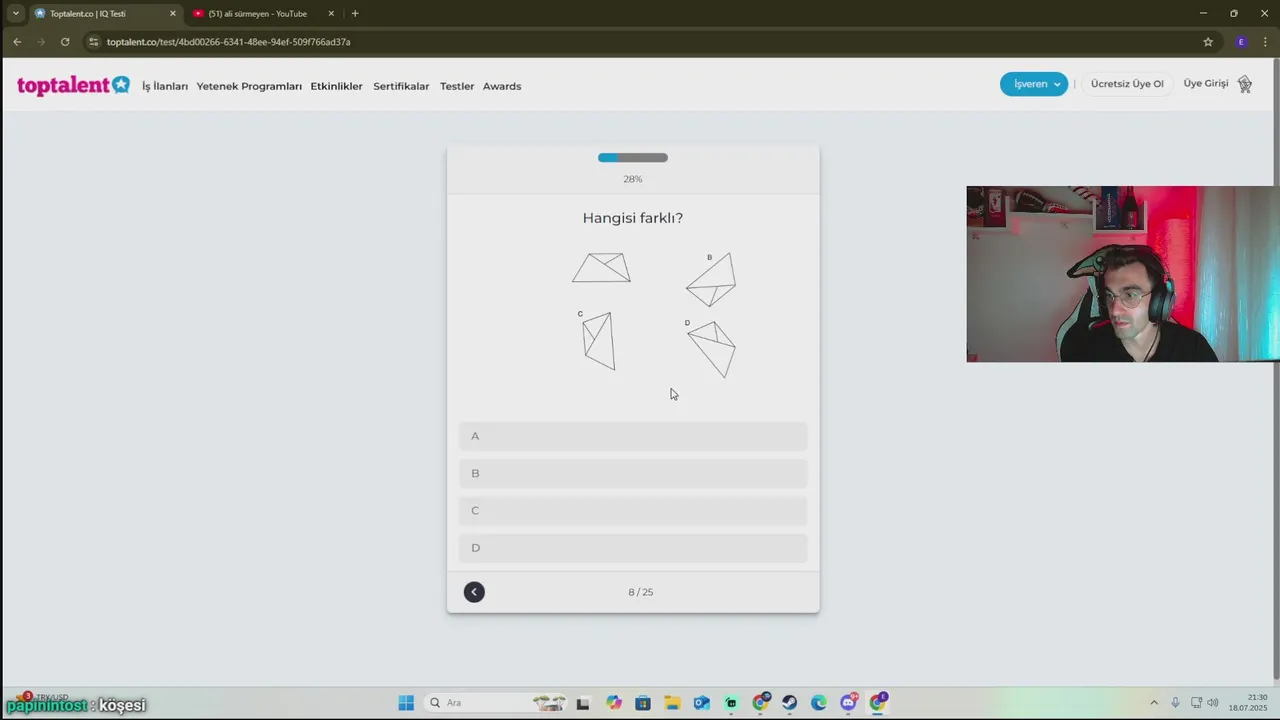This screenshot has width=1280, height=720.
Task: Open the volume tray icon
Action: coord(1213,703)
